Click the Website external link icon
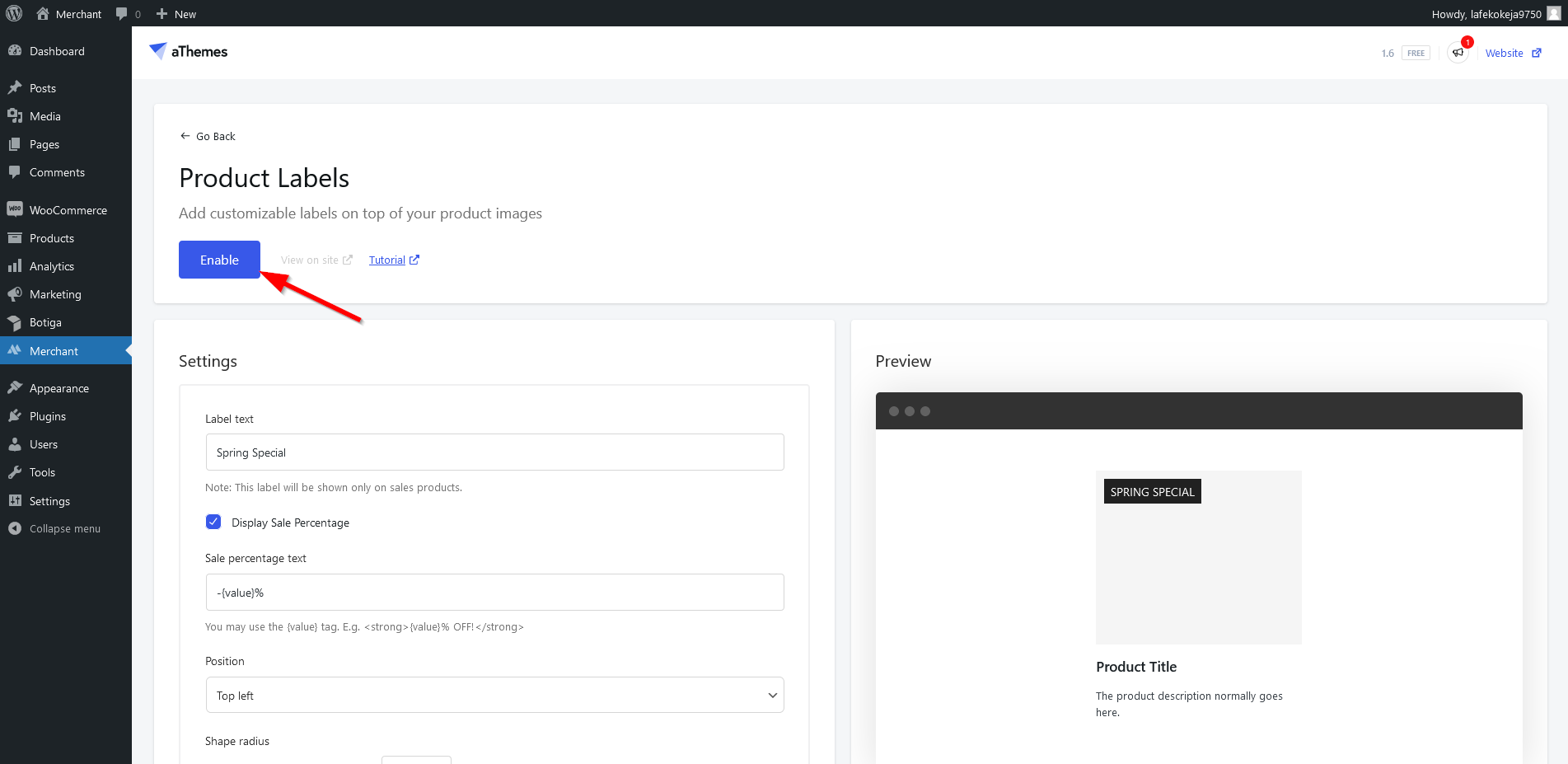Screen dimensions: 1568x764 tap(1537, 53)
